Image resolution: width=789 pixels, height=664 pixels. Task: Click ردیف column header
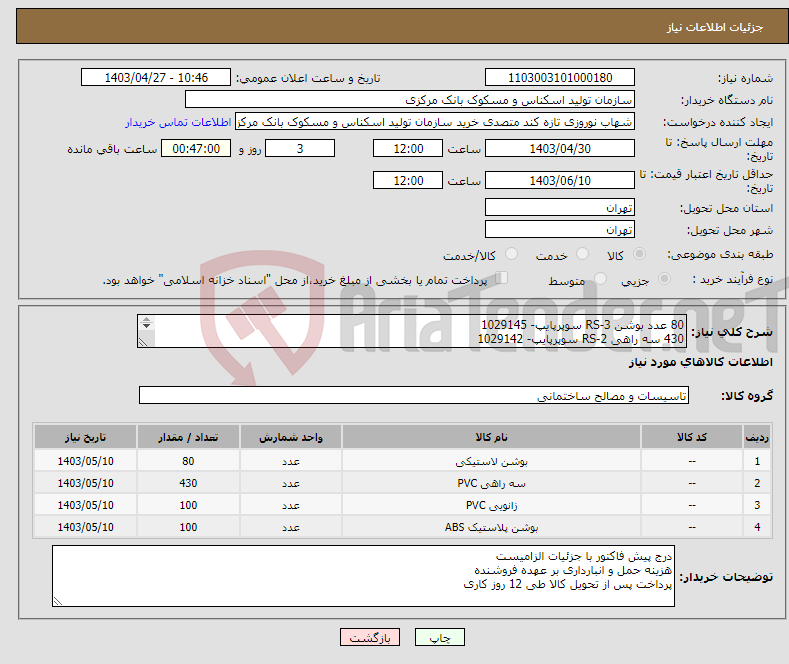pos(757,437)
